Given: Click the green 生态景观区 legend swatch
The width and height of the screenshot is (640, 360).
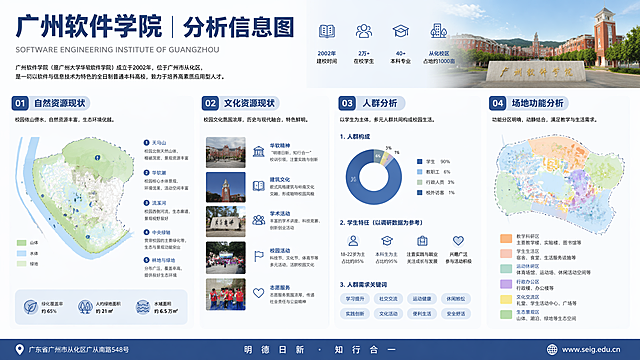Looking at the screenshot, I should pyautogui.click(x=506, y=314).
